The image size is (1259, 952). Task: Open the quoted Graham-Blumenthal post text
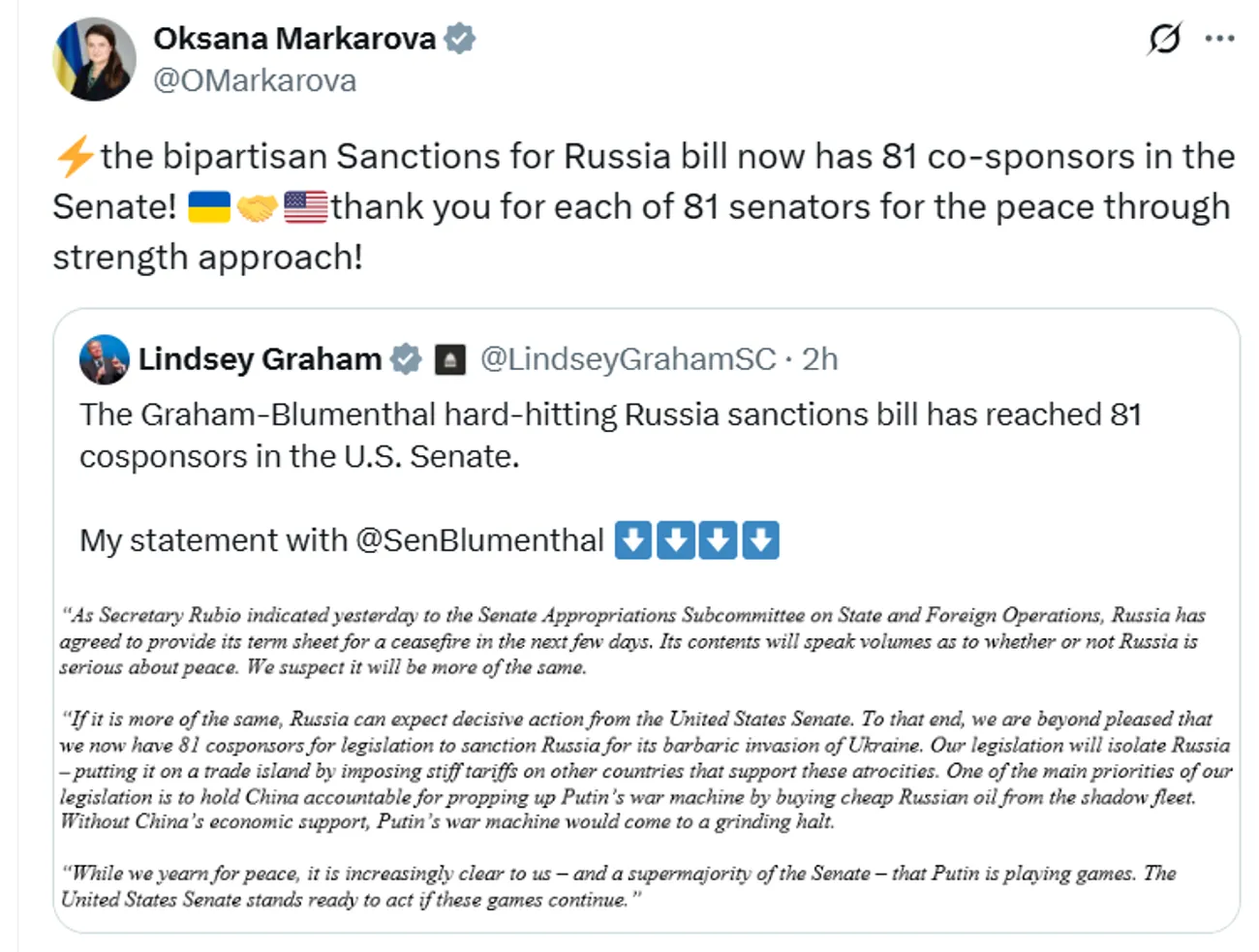[610, 435]
